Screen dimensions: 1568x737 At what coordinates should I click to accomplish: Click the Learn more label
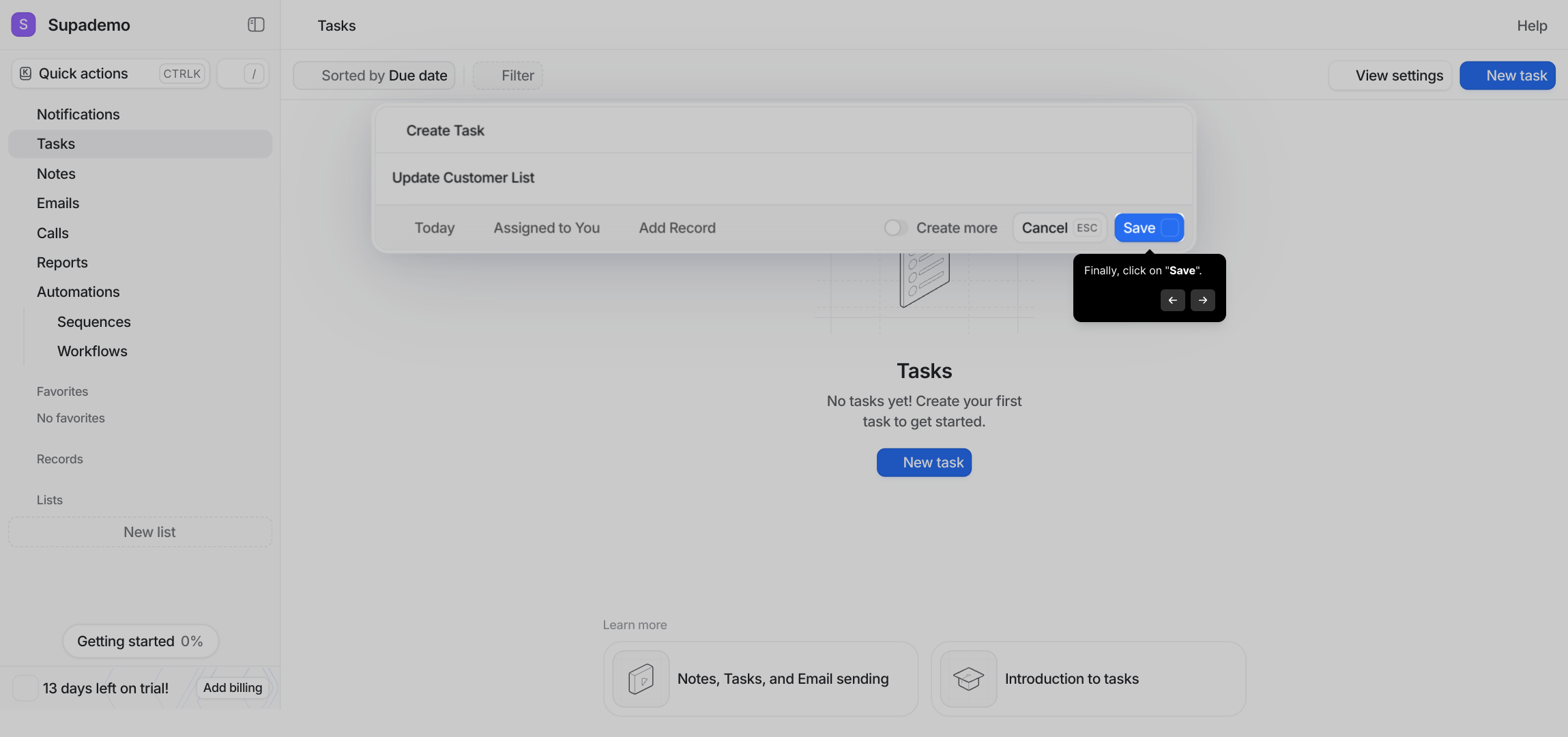tap(635, 625)
